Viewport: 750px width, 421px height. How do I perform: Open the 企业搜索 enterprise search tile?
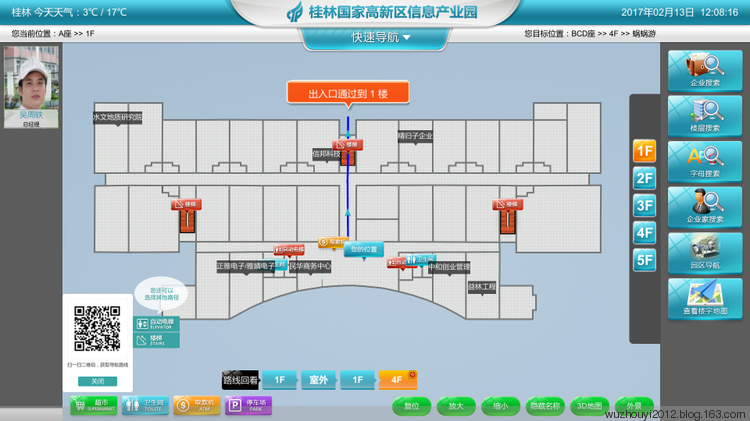tap(705, 70)
